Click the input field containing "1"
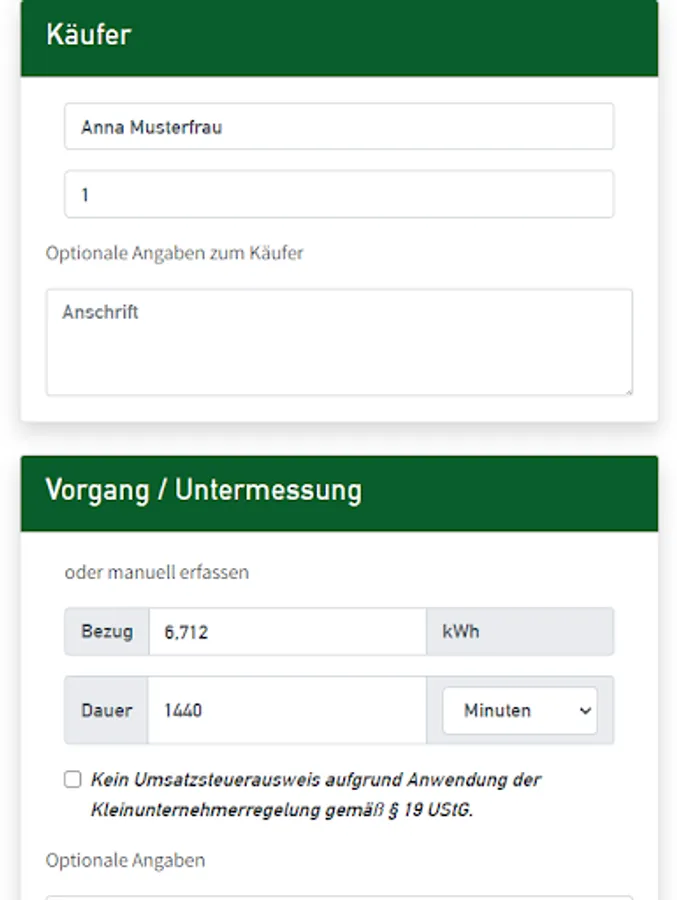The height and width of the screenshot is (900, 677). (338, 194)
